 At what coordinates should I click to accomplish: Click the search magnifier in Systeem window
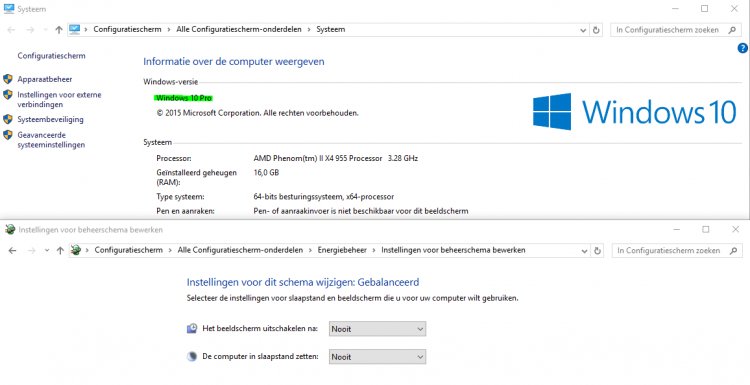coord(732,30)
